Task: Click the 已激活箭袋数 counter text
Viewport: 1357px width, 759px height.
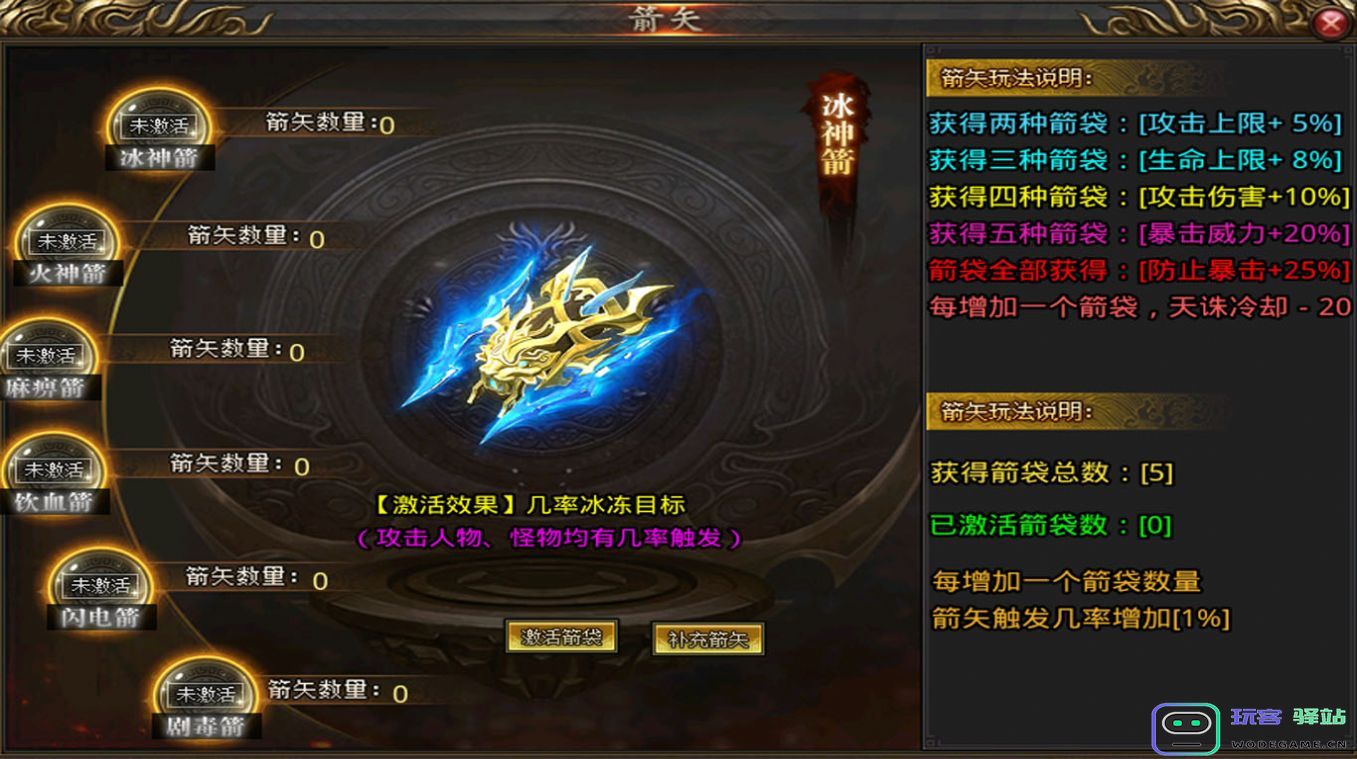Action: [x=1051, y=525]
